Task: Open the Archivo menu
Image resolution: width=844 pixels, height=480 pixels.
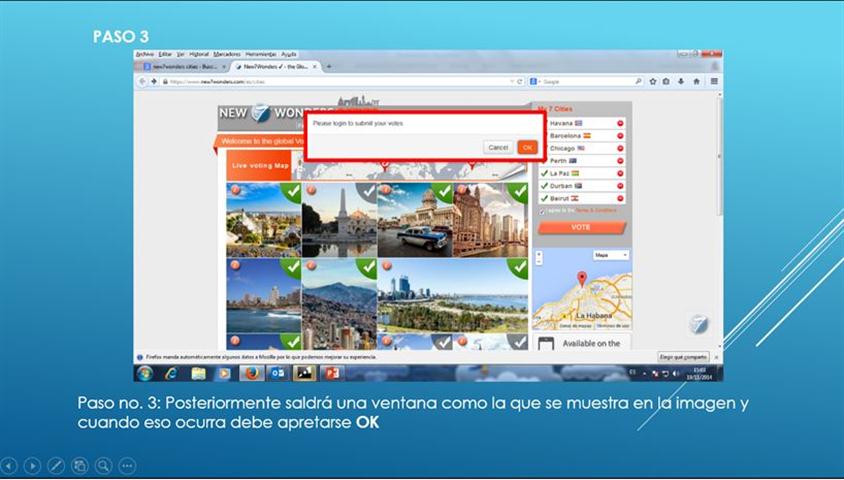Action: 145,54
